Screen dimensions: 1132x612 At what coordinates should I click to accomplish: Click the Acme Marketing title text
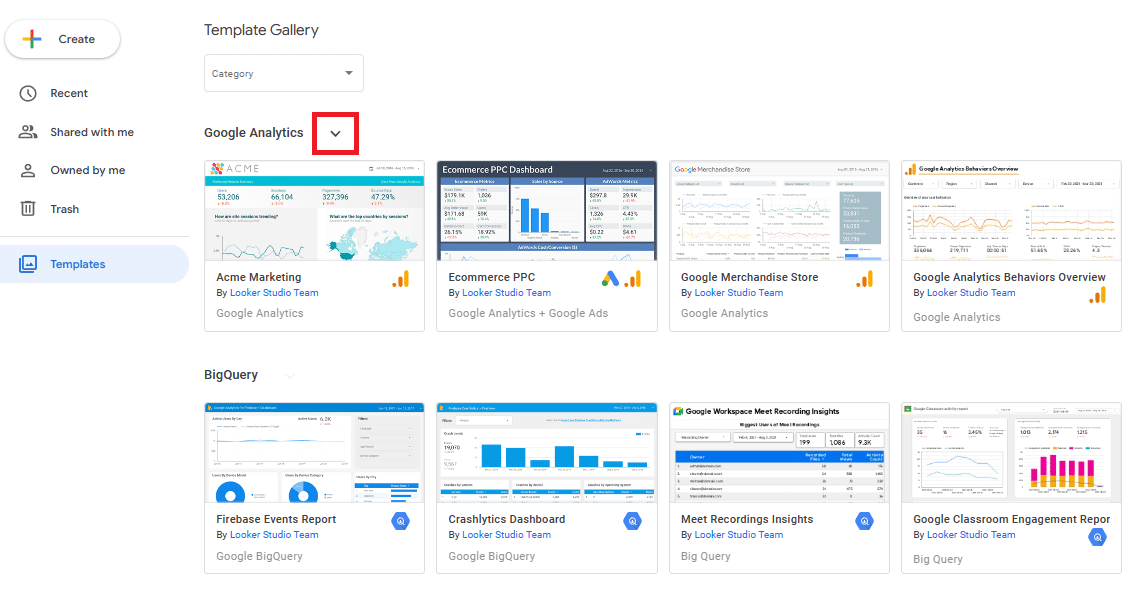click(x=258, y=277)
